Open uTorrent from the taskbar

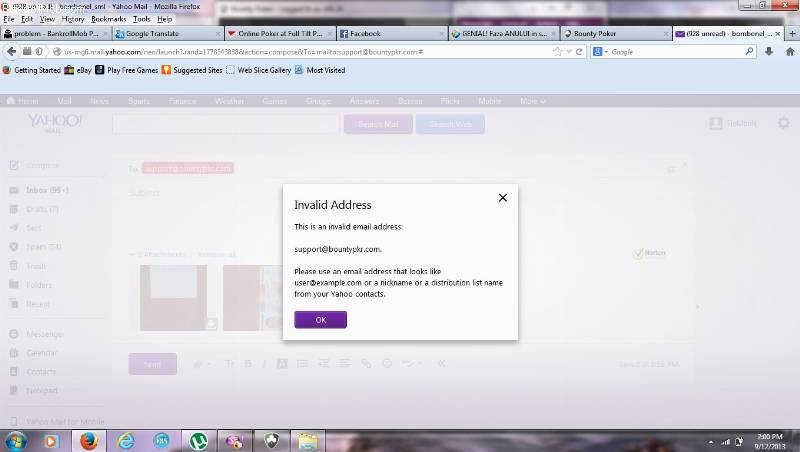198,440
